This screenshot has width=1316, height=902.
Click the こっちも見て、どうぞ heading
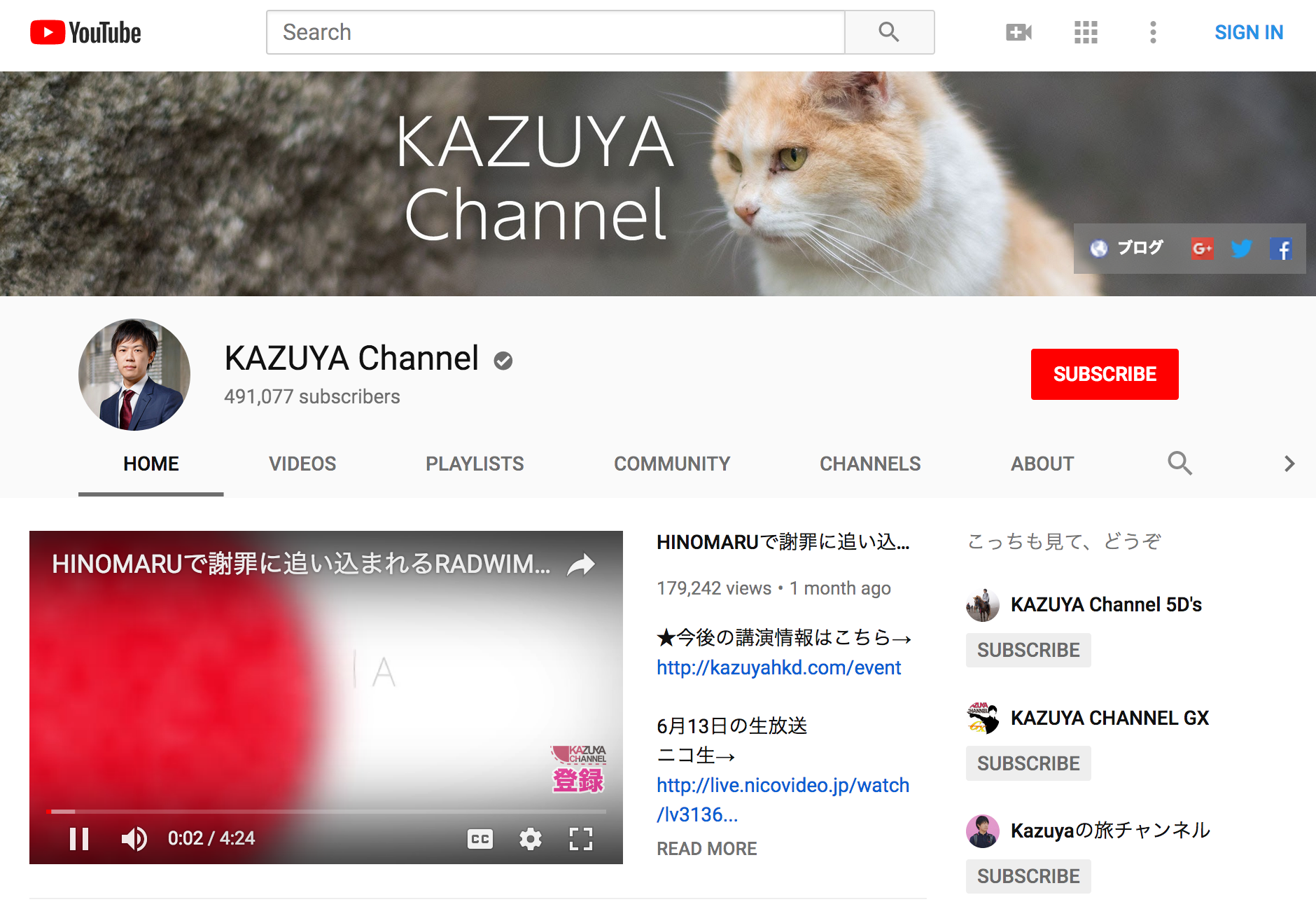coord(1064,541)
